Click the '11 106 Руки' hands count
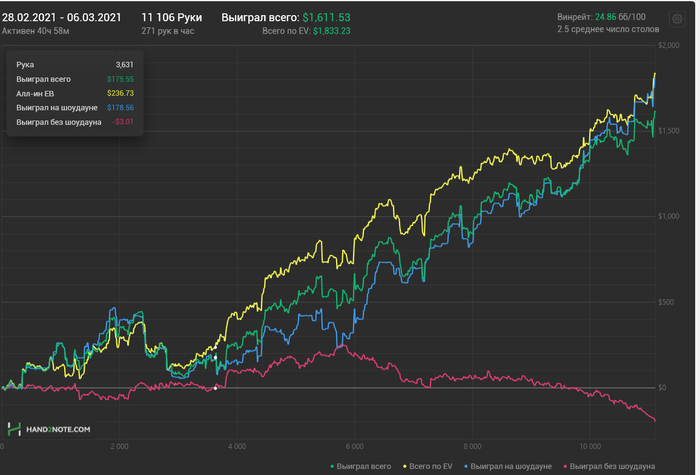This screenshot has height=475, width=700. (172, 17)
